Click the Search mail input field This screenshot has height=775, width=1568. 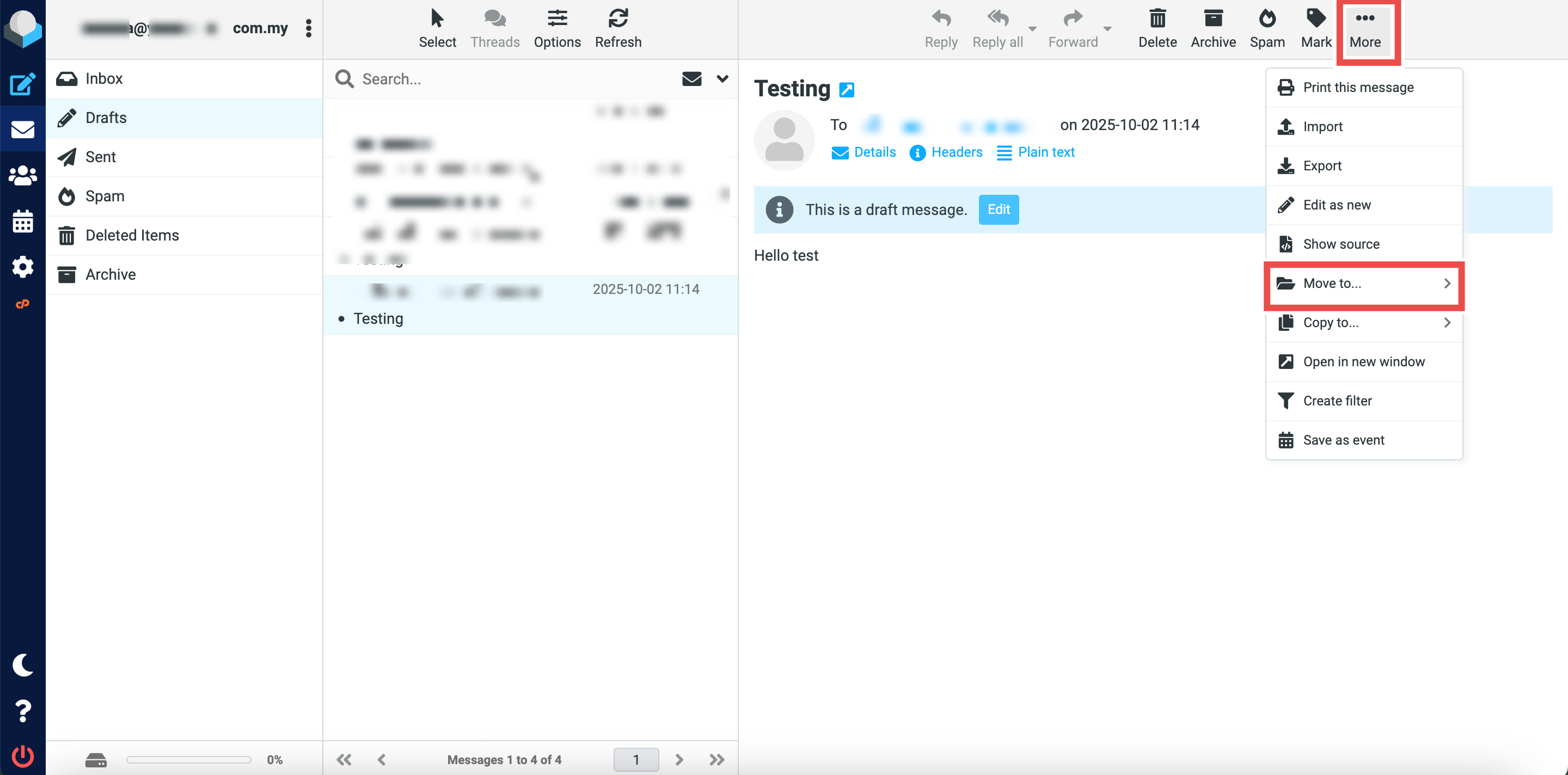(x=511, y=78)
